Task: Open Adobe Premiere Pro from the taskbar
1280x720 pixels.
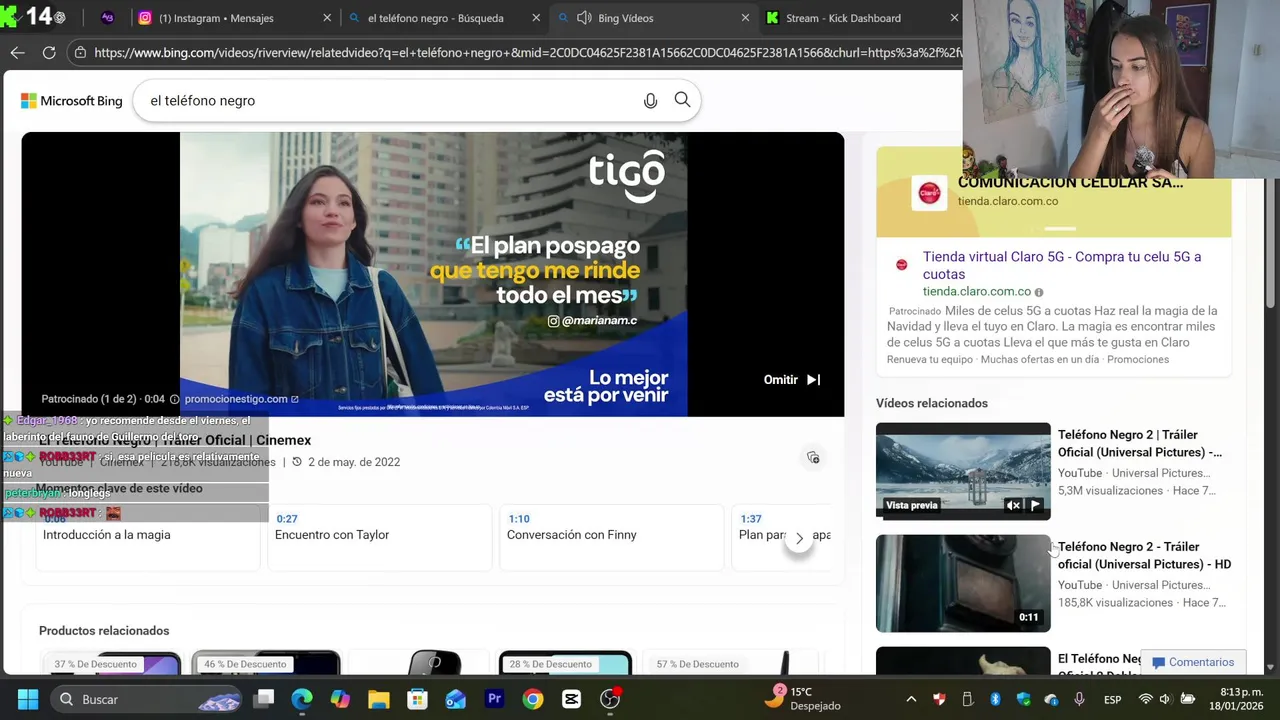Action: (x=494, y=699)
